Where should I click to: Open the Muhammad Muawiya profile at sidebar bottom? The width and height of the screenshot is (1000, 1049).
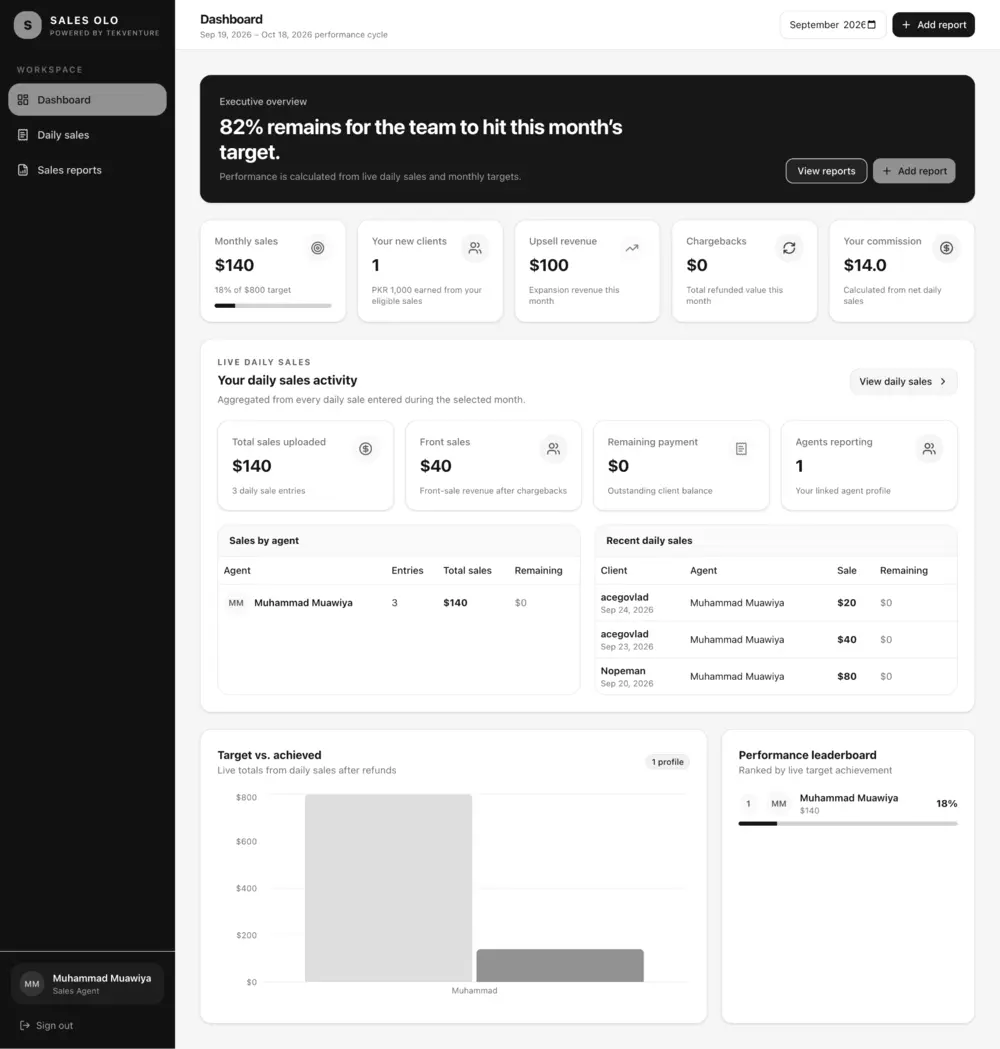click(88, 984)
